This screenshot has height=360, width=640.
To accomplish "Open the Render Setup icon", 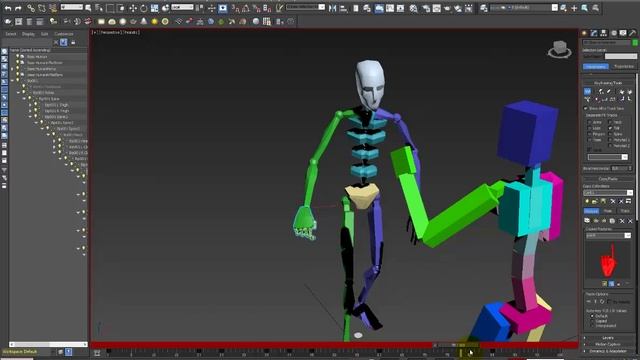I will pyautogui.click(x=426, y=8).
